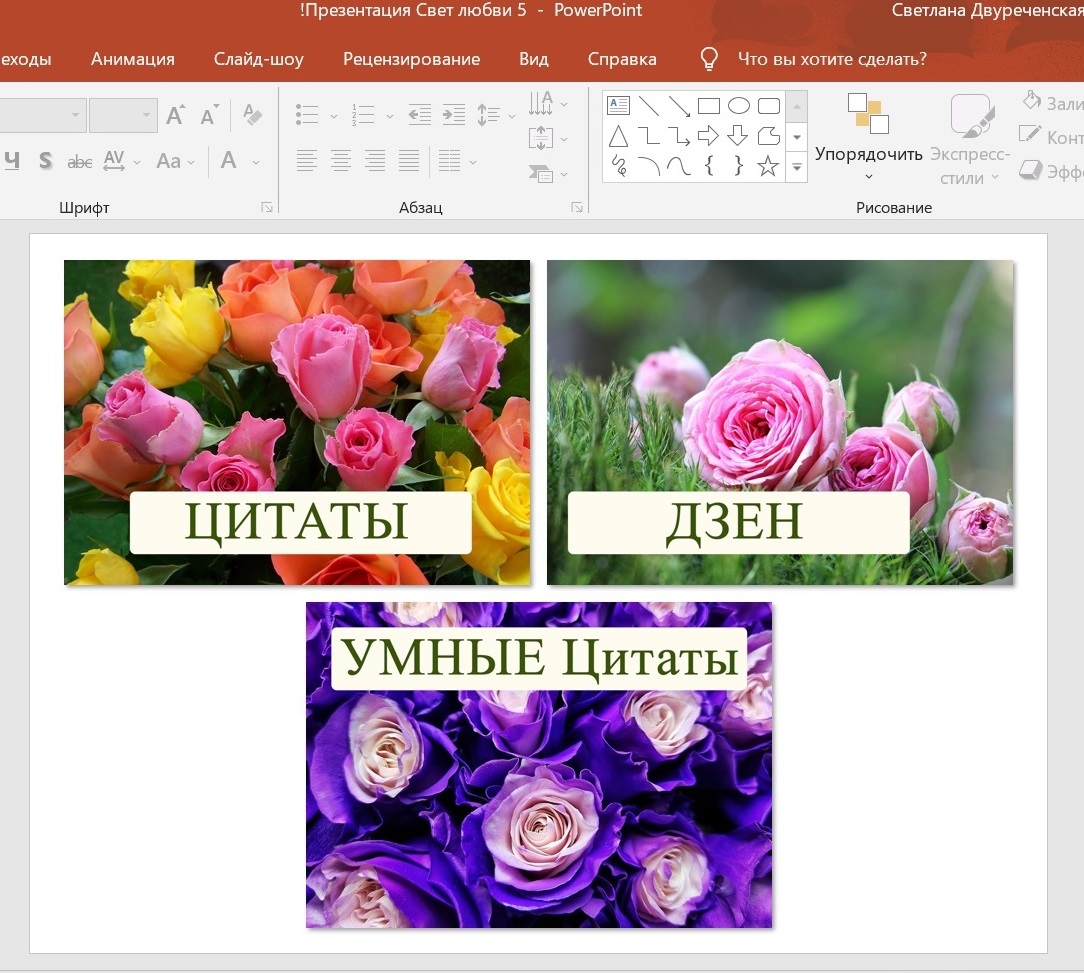1084x973 pixels.
Task: Select the elbow arrow connector shape
Action: [x=679, y=136]
